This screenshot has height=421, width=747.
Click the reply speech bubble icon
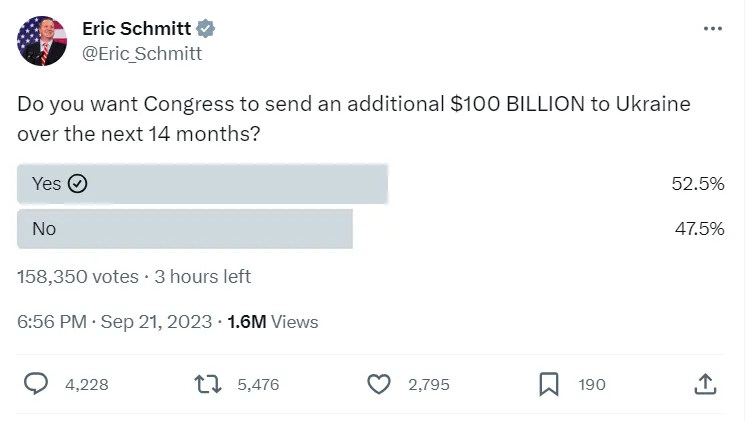(x=37, y=384)
